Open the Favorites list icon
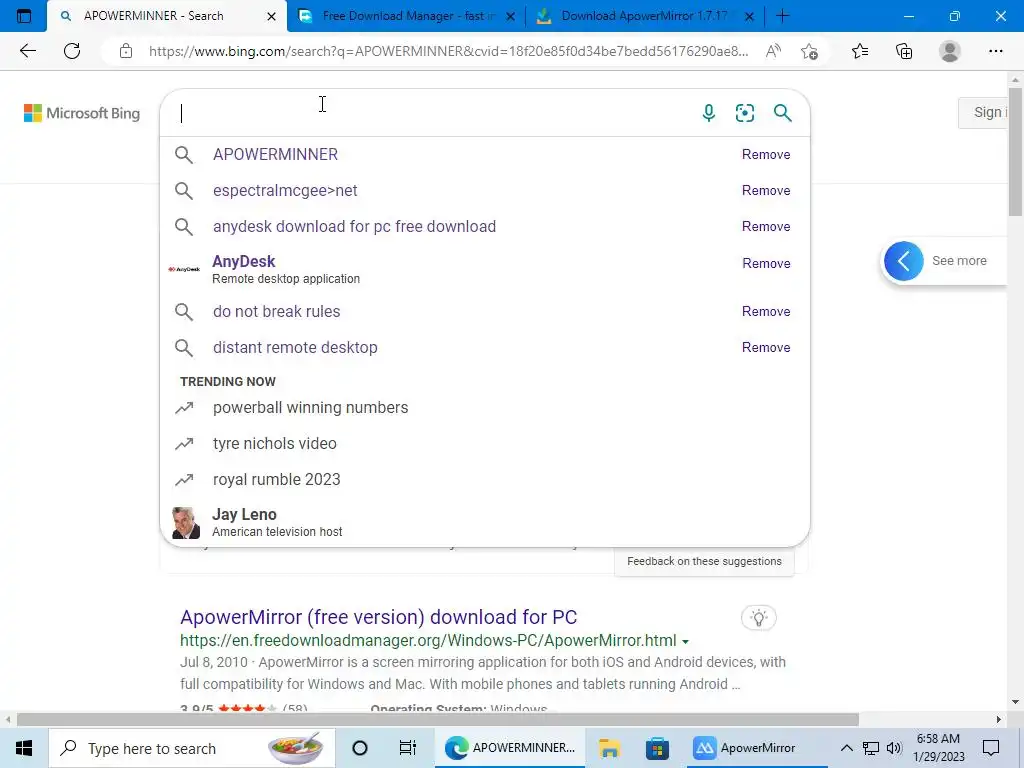1024x768 pixels. tap(860, 51)
